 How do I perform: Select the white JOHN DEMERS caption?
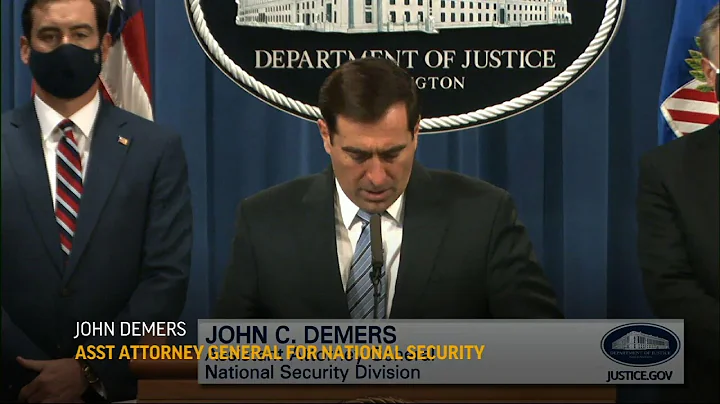coord(130,330)
